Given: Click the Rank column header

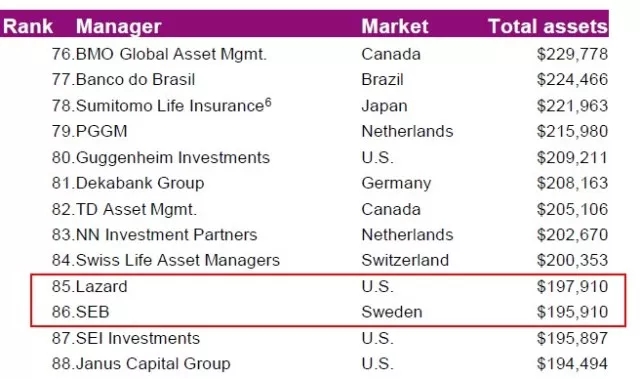Looking at the screenshot, I should [x=28, y=27].
